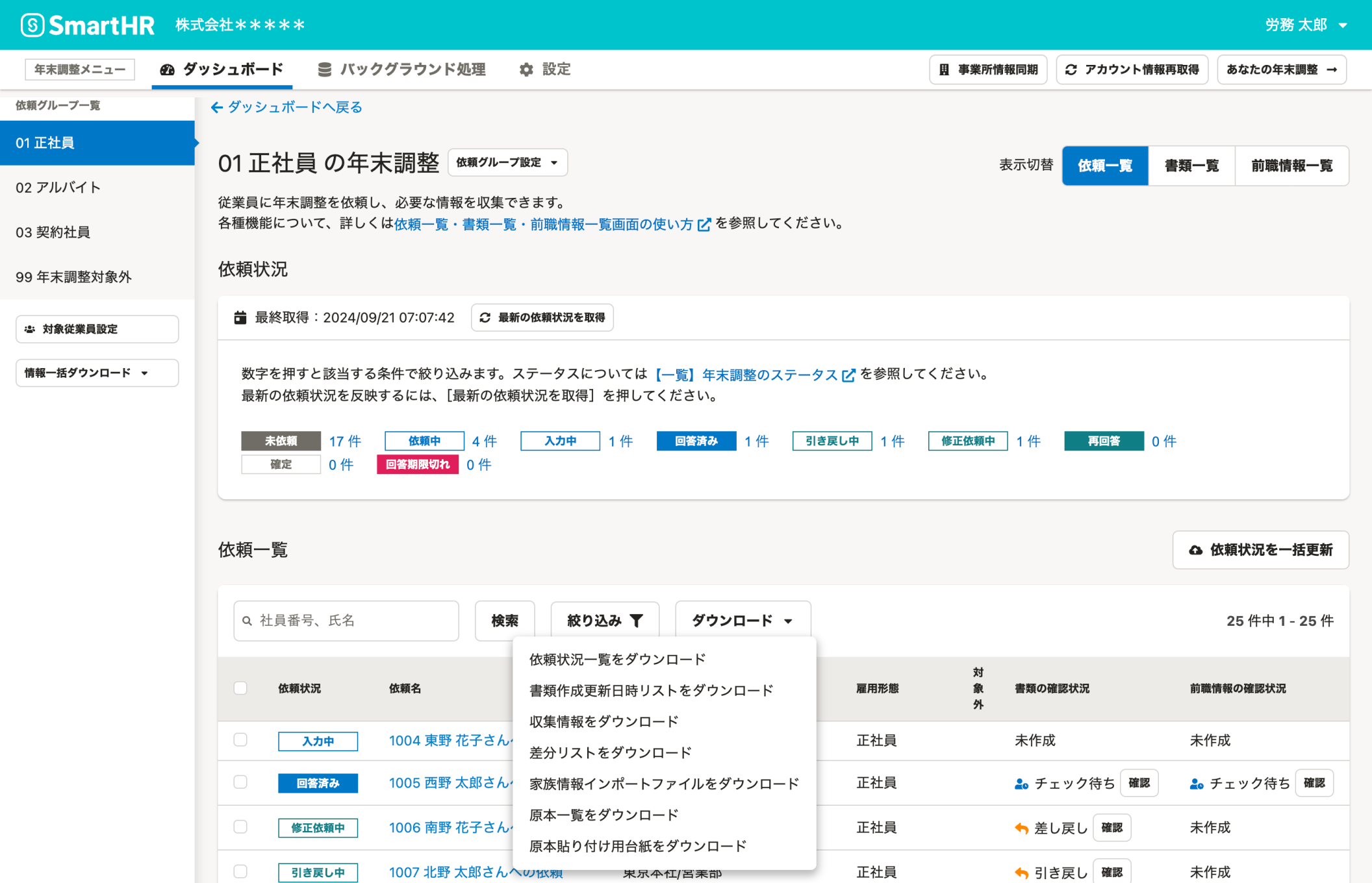This screenshot has width=1372, height=883.
Task: Open 1005 西野 太郎さん request link
Action: pos(450,783)
